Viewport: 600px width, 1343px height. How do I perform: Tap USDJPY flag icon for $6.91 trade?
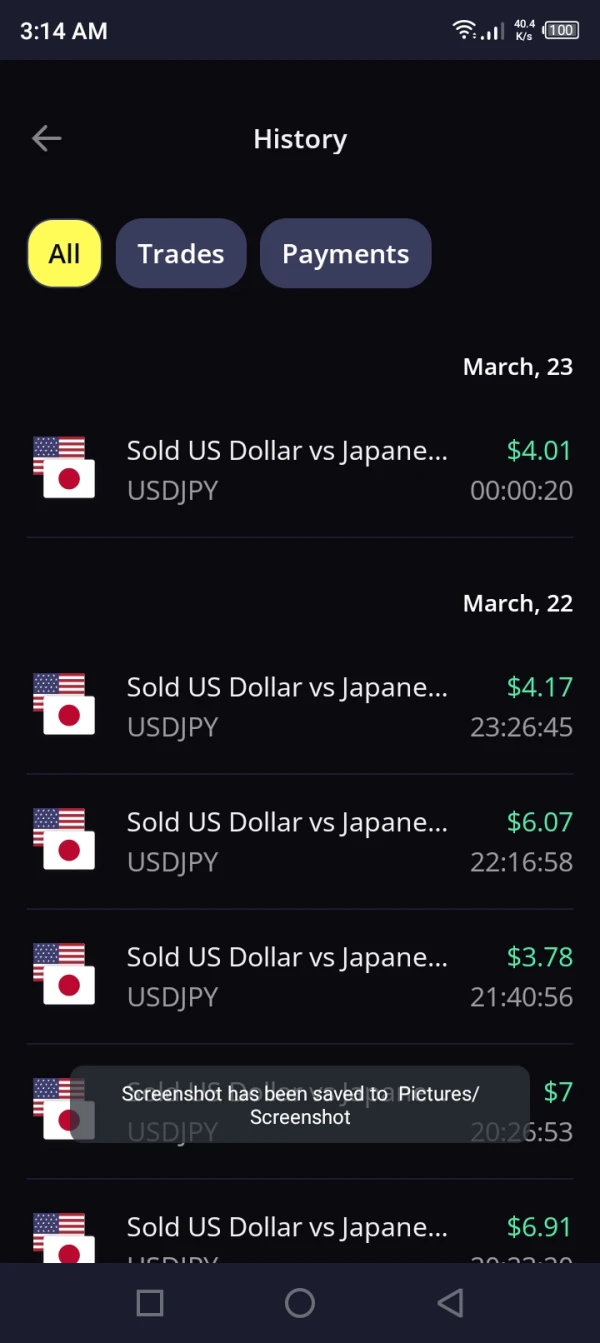tap(64, 1238)
